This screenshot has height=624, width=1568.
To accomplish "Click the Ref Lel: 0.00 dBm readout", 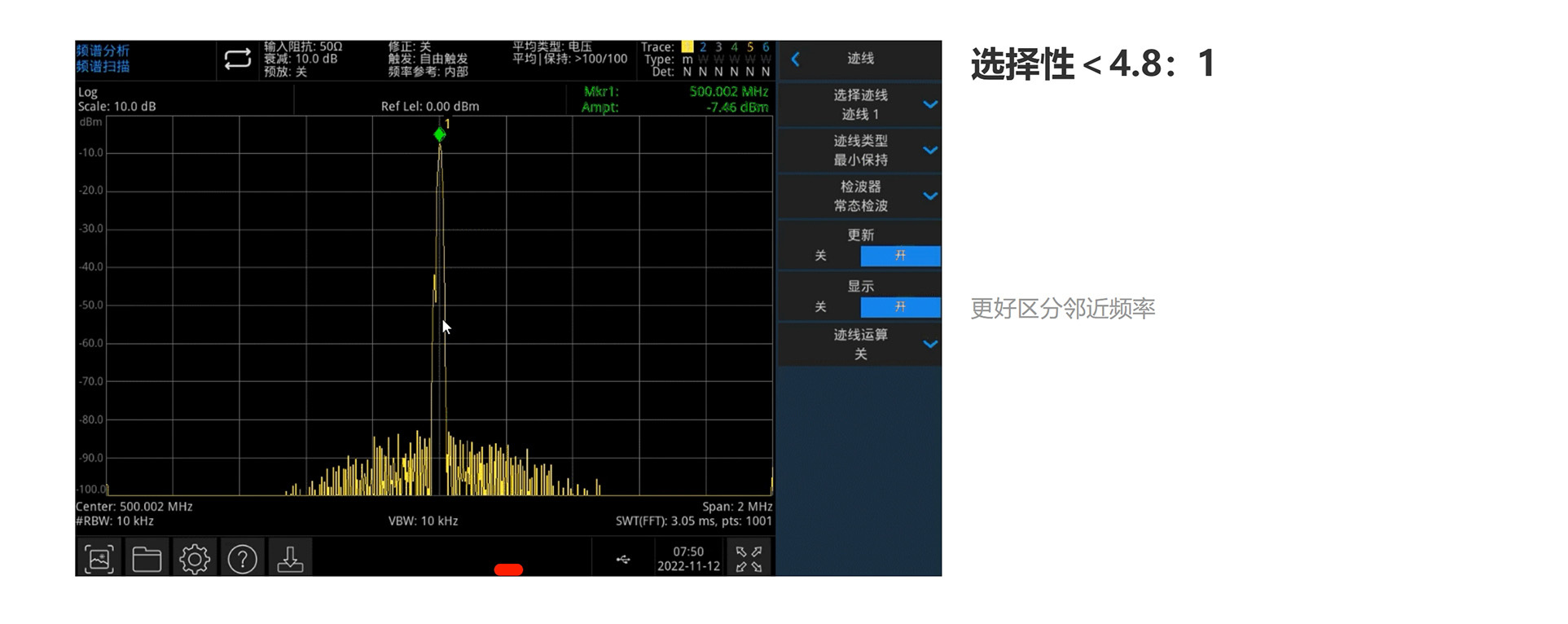I will point(430,107).
